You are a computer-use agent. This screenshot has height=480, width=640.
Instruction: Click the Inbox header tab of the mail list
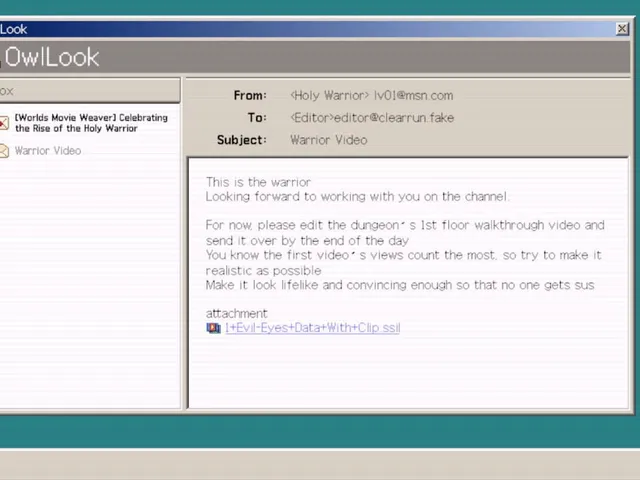[90, 91]
